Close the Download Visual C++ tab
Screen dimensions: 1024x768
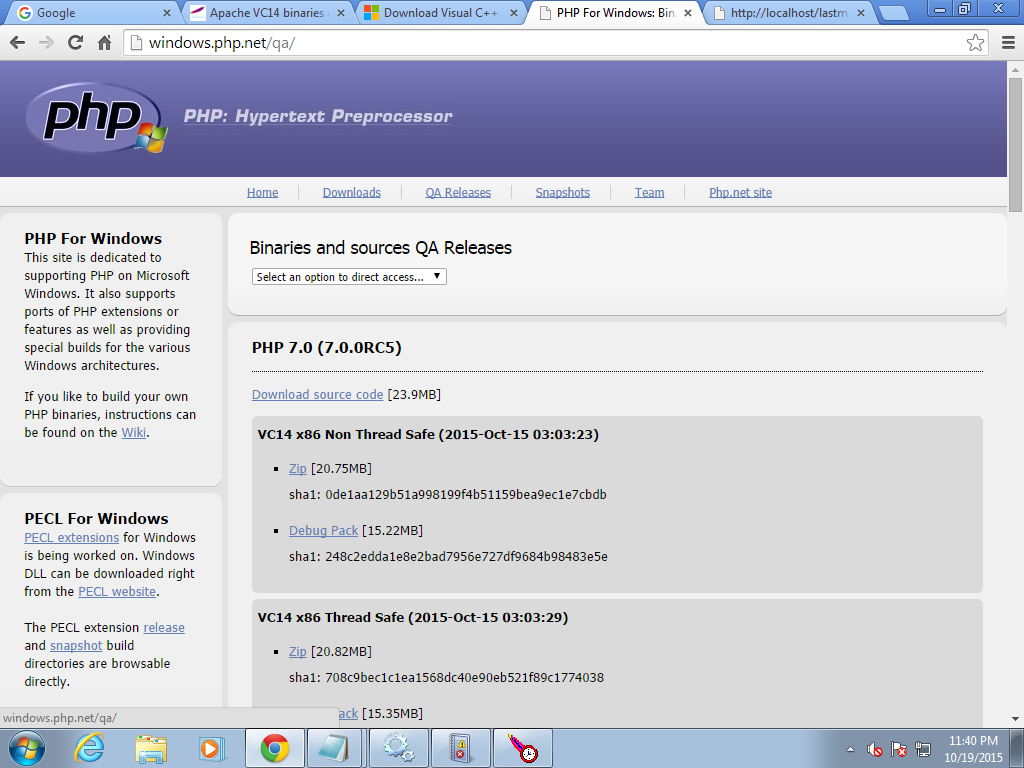tap(514, 13)
